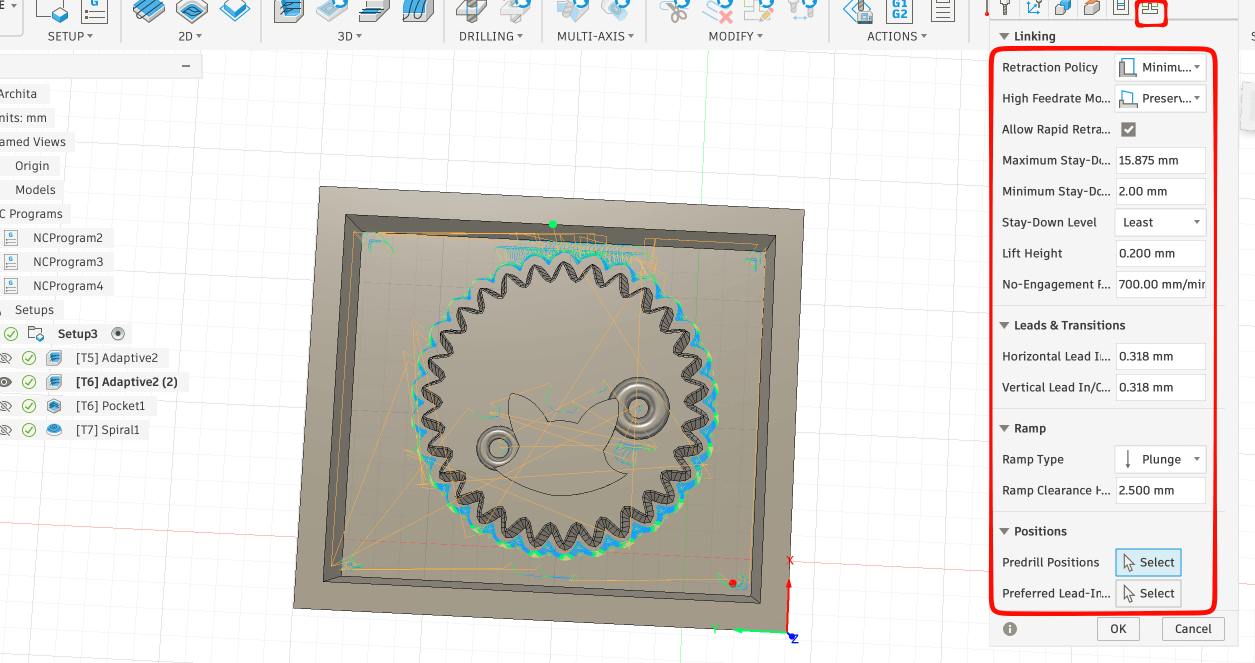Click the Pocket1 operation icon
Viewport: 1255px width, 663px height.
[56, 406]
